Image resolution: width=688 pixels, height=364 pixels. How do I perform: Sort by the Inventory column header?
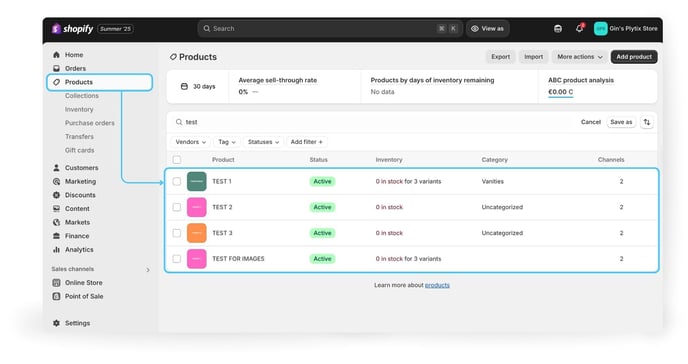[389, 160]
